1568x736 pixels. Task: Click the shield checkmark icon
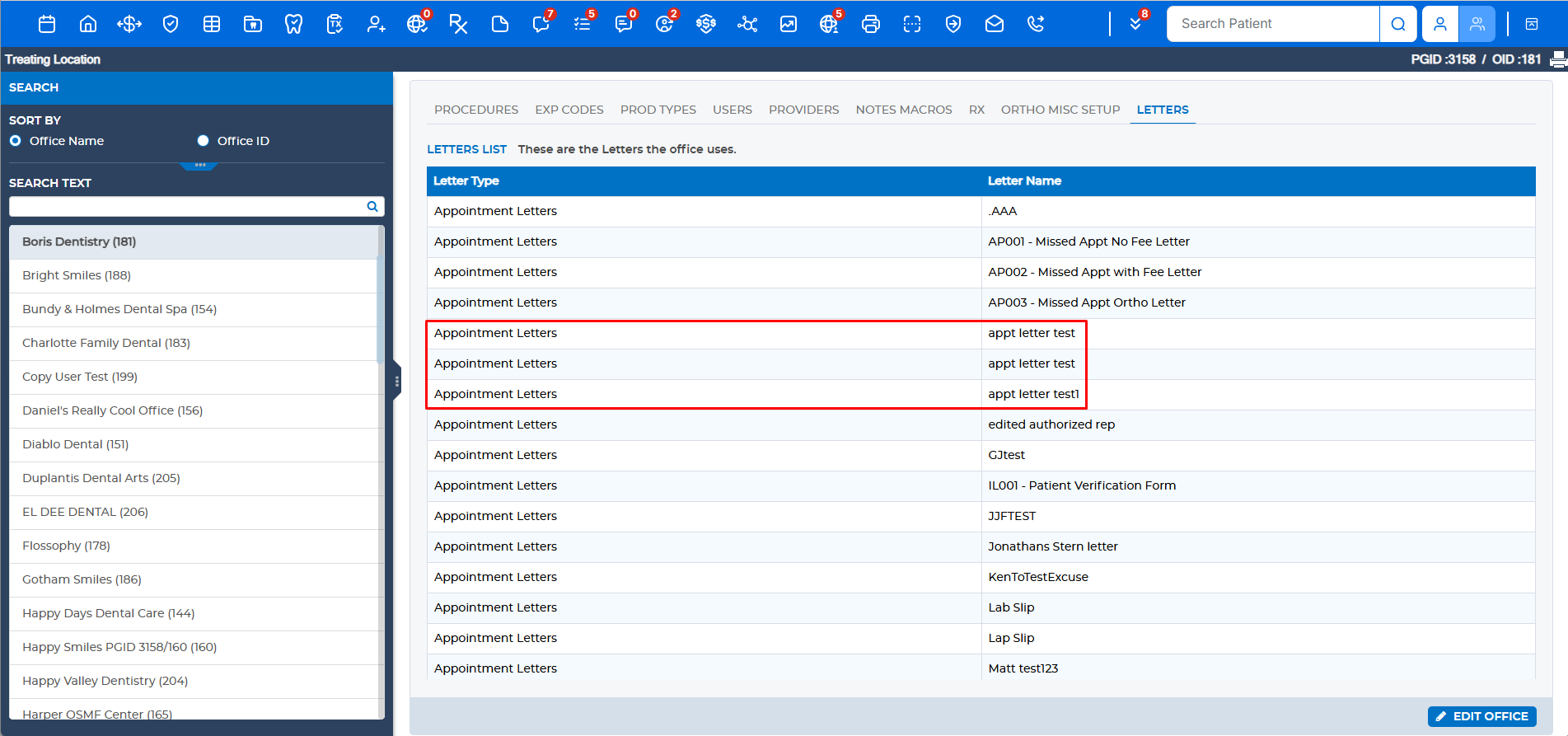coord(171,24)
